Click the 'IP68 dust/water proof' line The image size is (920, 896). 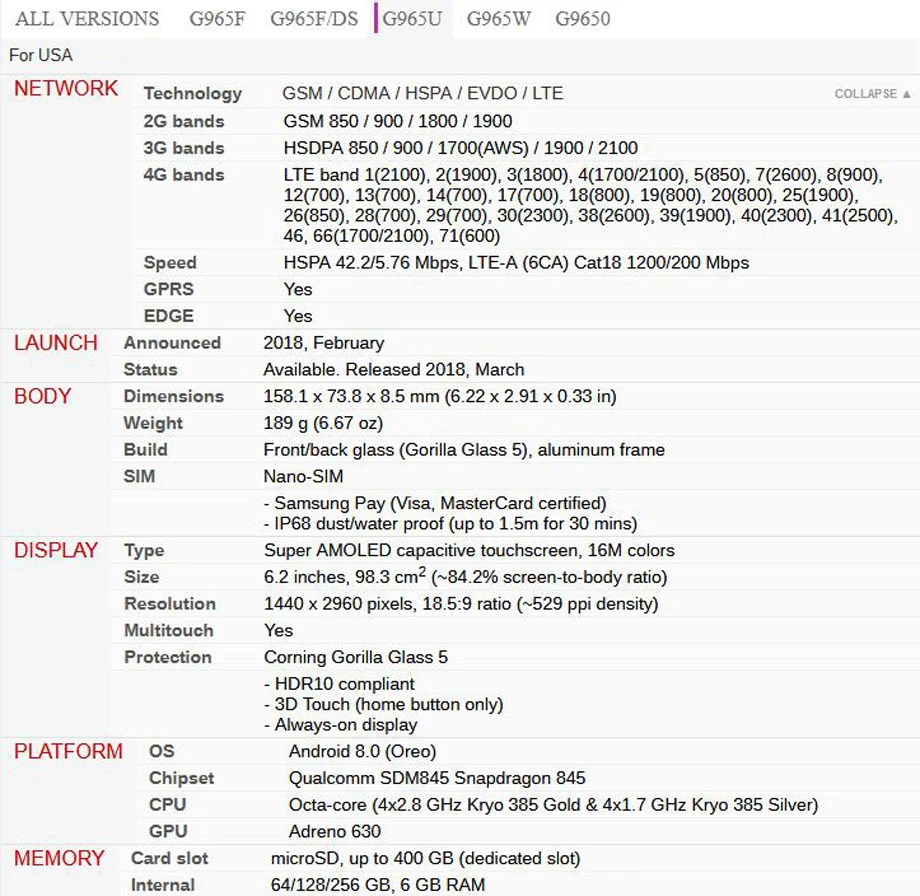pyautogui.click(x=451, y=524)
